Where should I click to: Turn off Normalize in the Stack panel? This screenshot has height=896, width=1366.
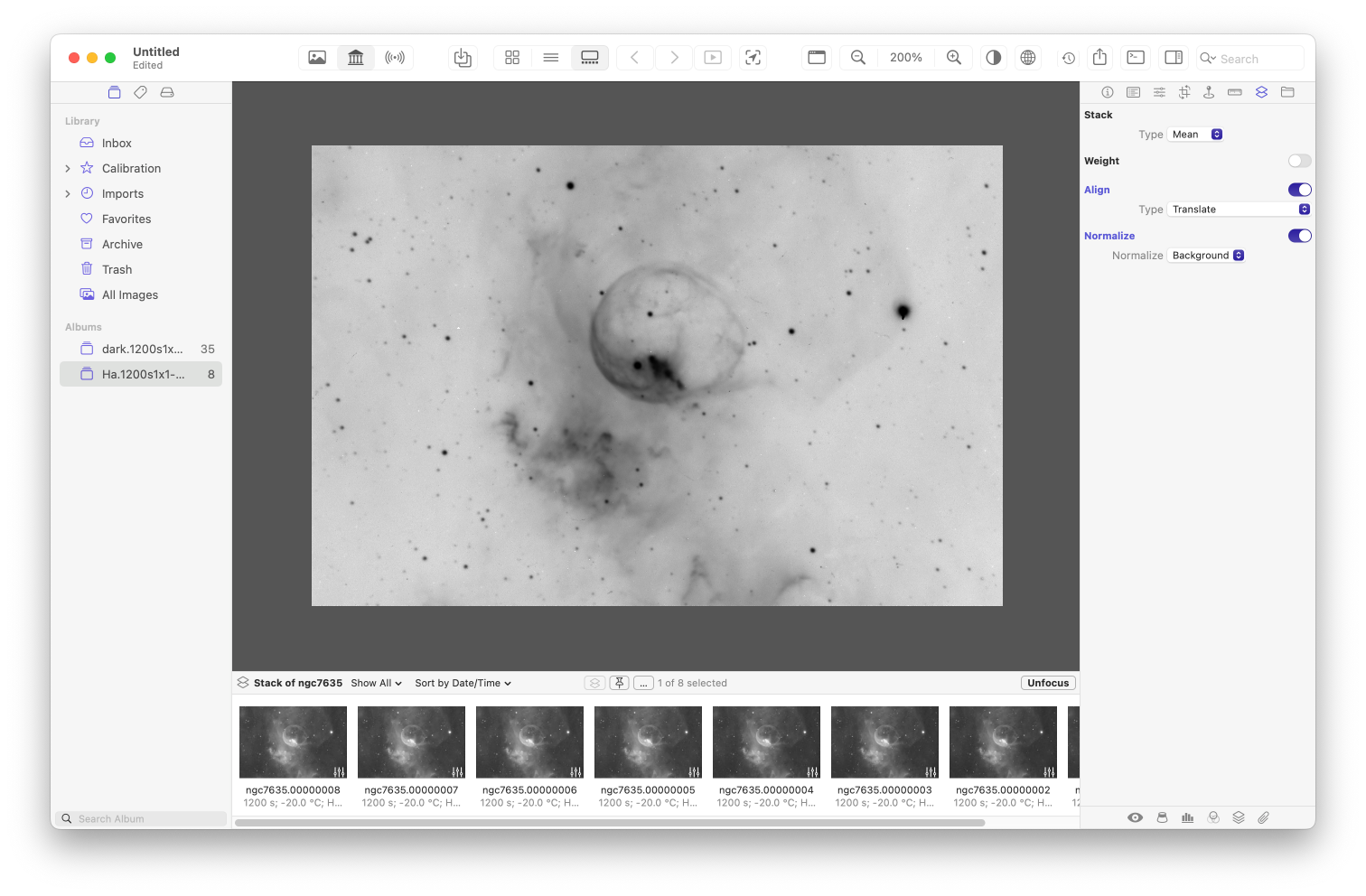[x=1299, y=235]
